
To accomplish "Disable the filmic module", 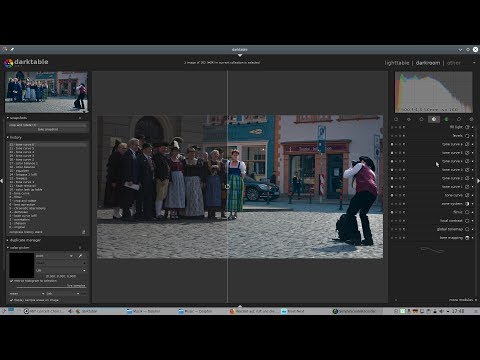I will click(x=392, y=212).
